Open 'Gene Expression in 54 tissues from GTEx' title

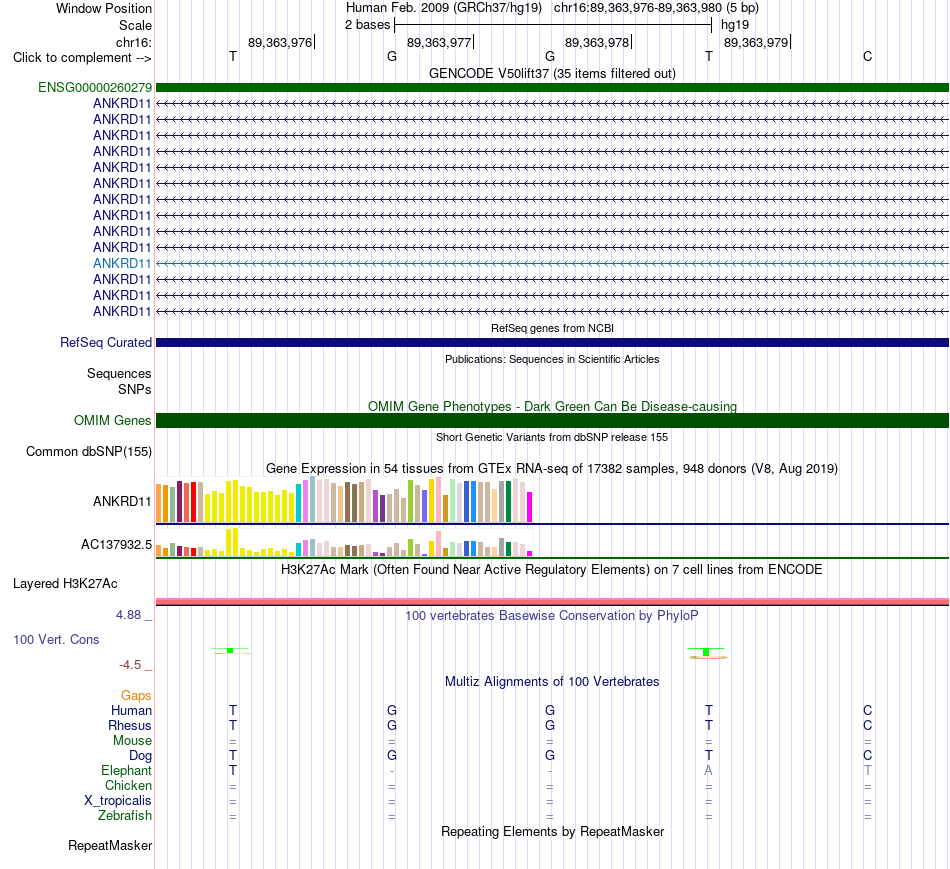(552, 468)
